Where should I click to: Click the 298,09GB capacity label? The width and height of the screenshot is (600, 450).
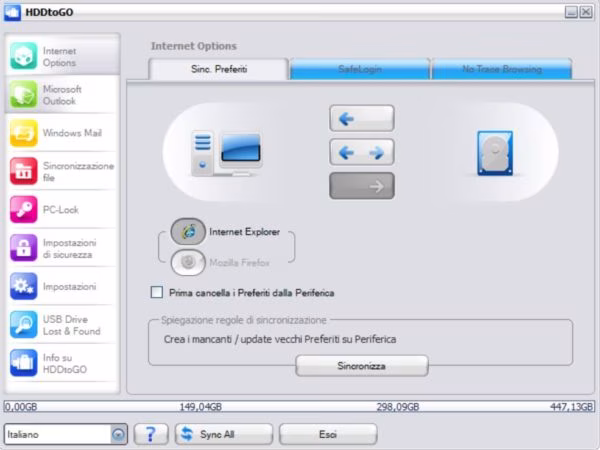[398, 407]
